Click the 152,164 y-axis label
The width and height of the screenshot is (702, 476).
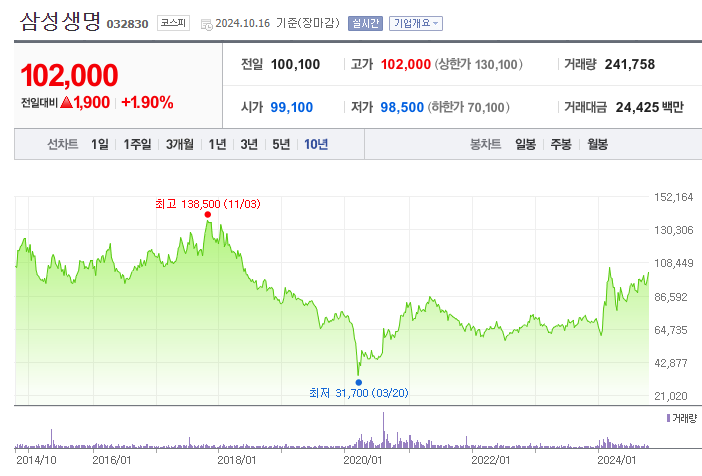point(673,197)
